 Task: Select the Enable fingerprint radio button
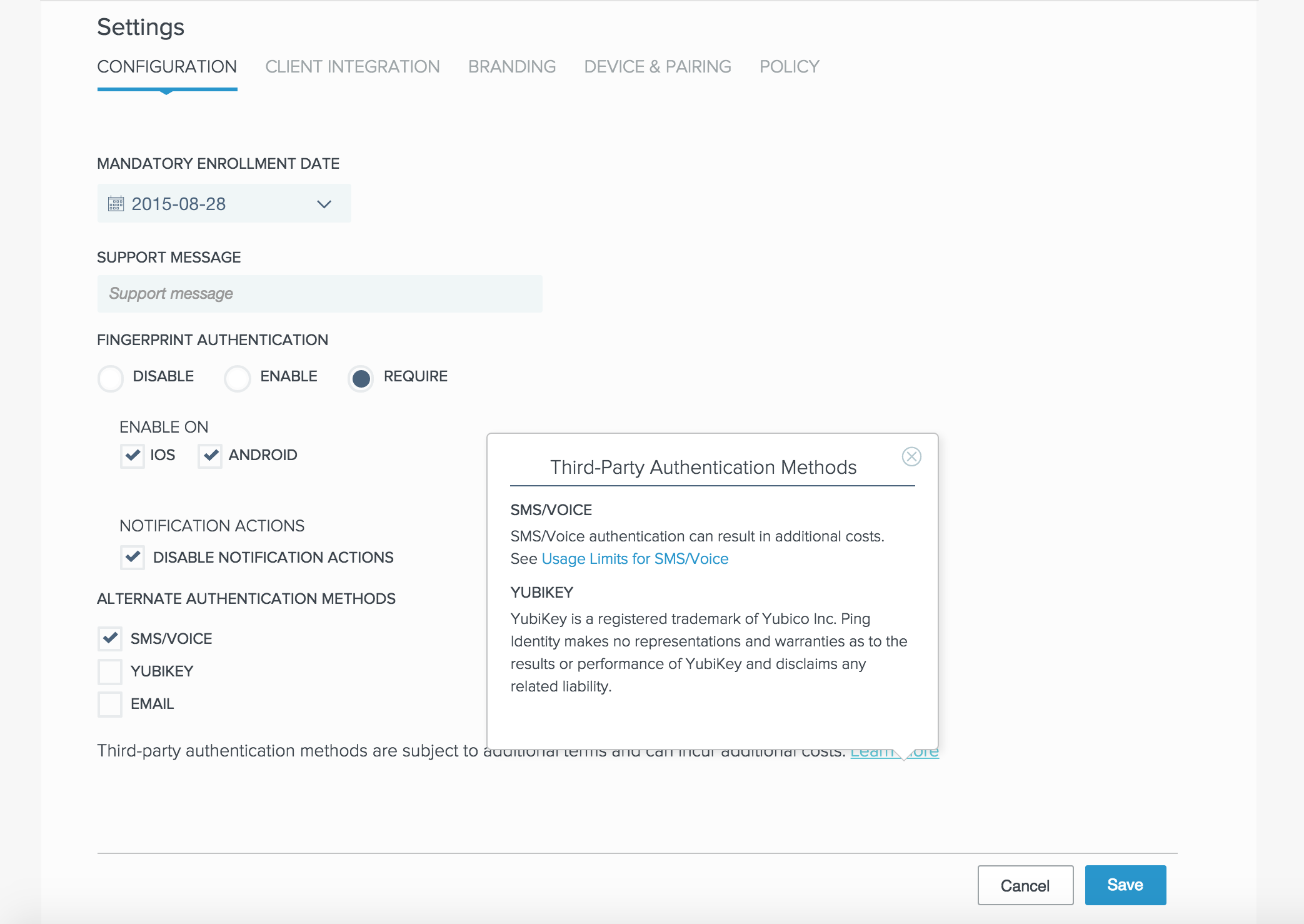(238, 378)
